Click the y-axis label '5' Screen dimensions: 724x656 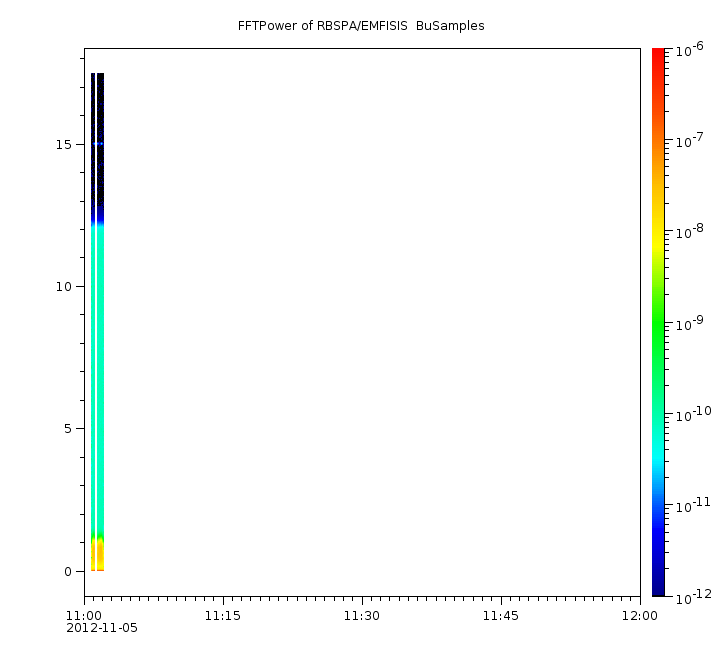pyautogui.click(x=68, y=429)
